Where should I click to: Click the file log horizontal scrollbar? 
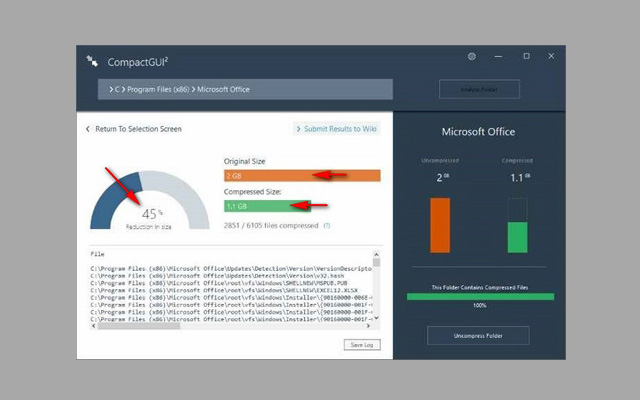(230, 325)
